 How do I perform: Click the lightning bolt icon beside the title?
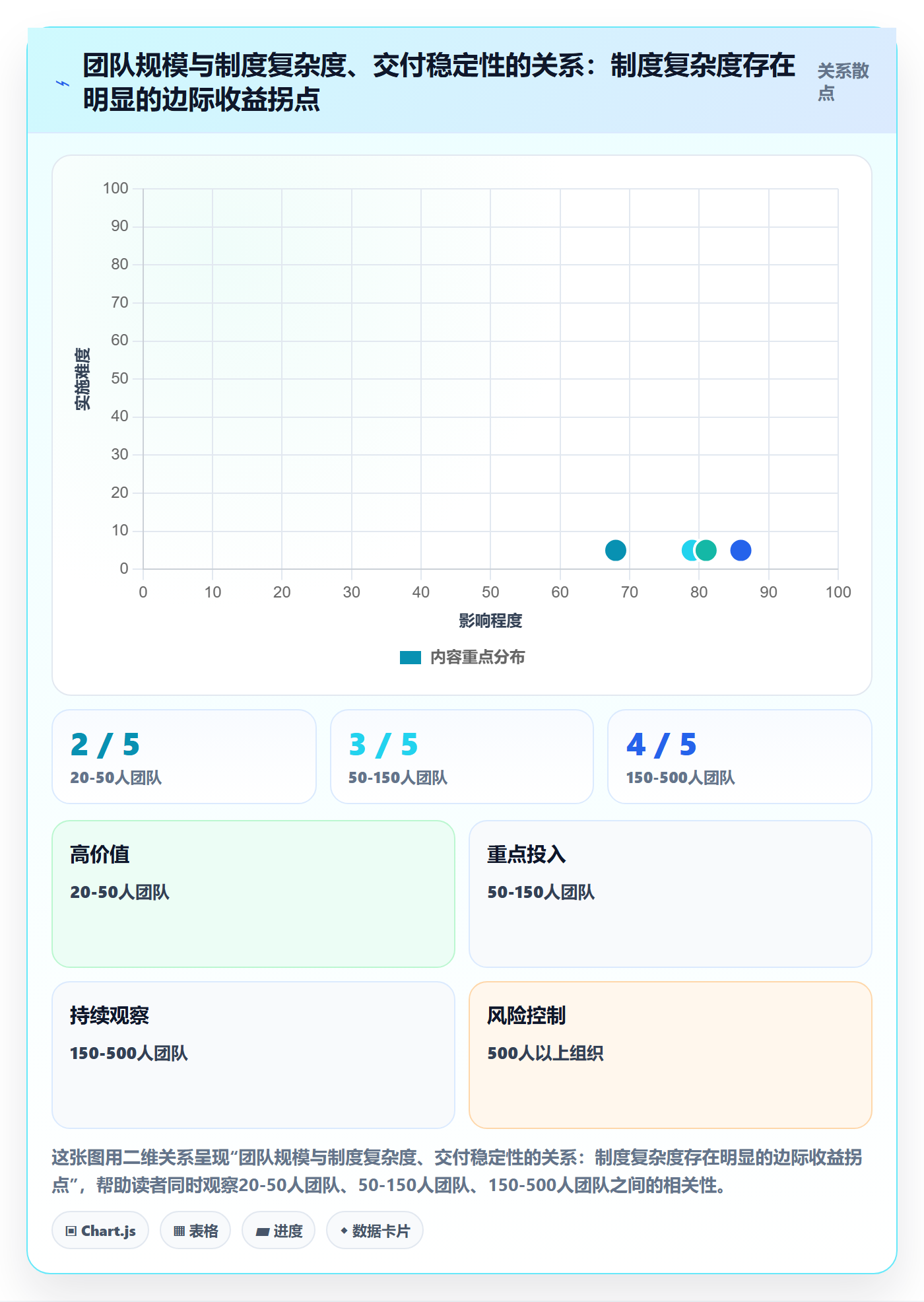pos(63,83)
